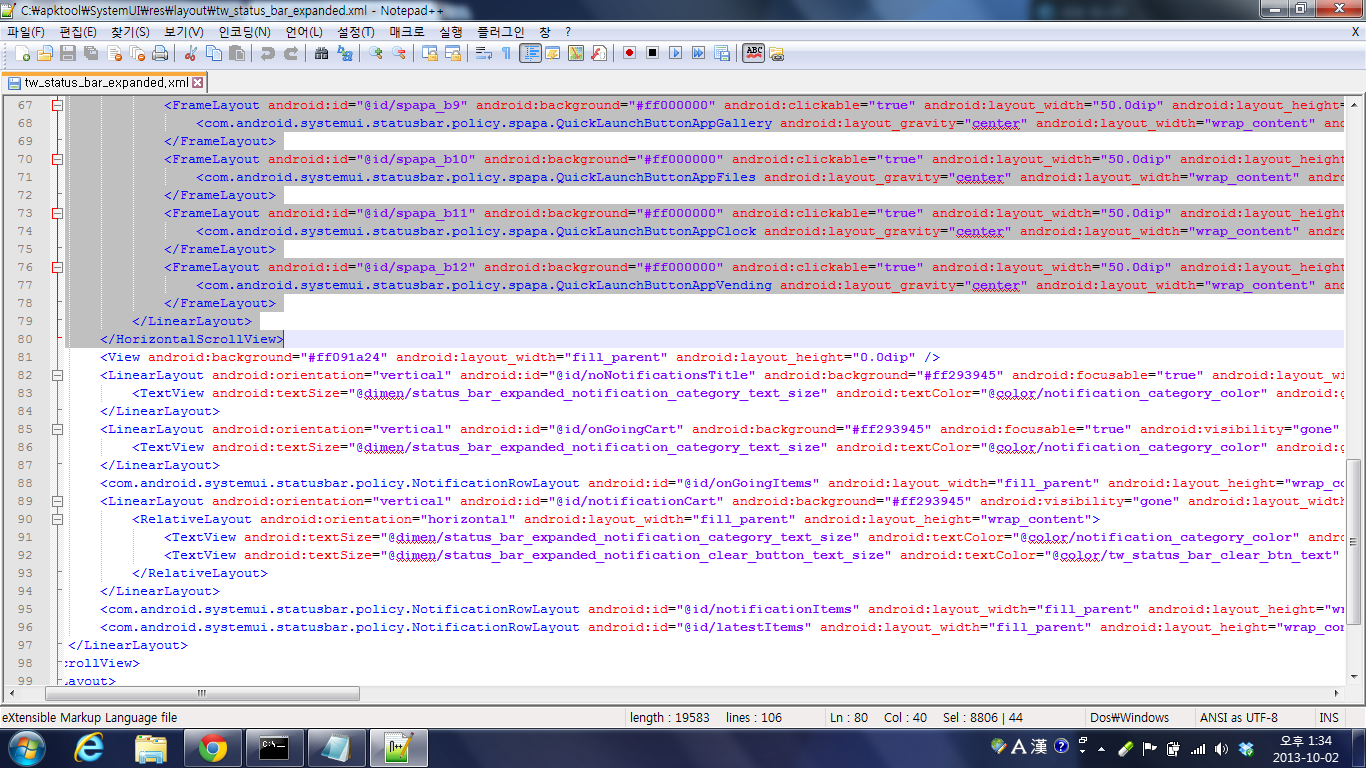Viewport: 1366px width, 768px height.
Task: Open the 플러그인 menu
Action: [500, 32]
